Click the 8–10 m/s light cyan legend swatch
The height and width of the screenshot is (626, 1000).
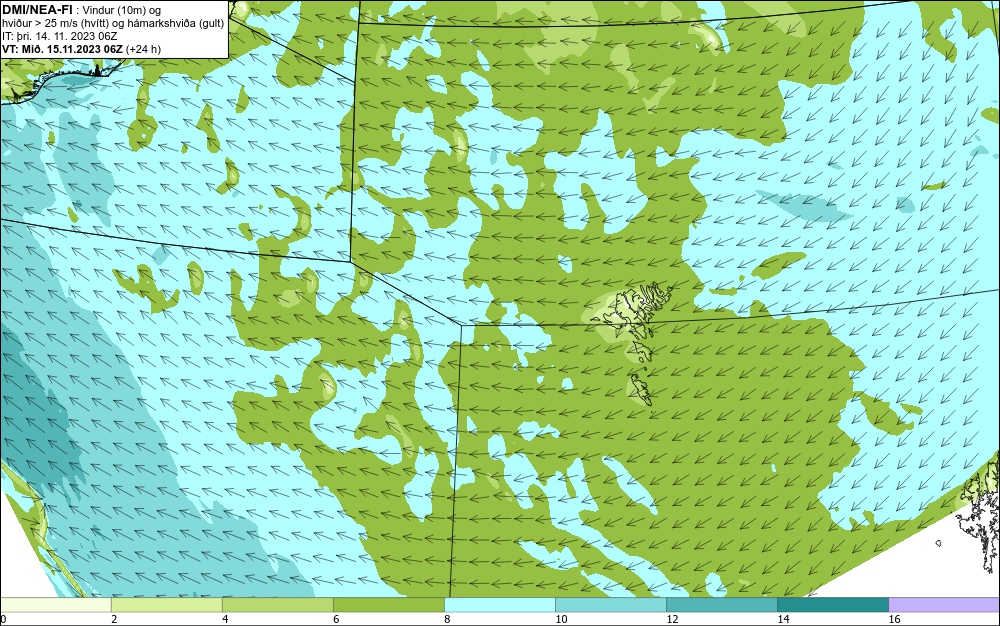pos(499,604)
